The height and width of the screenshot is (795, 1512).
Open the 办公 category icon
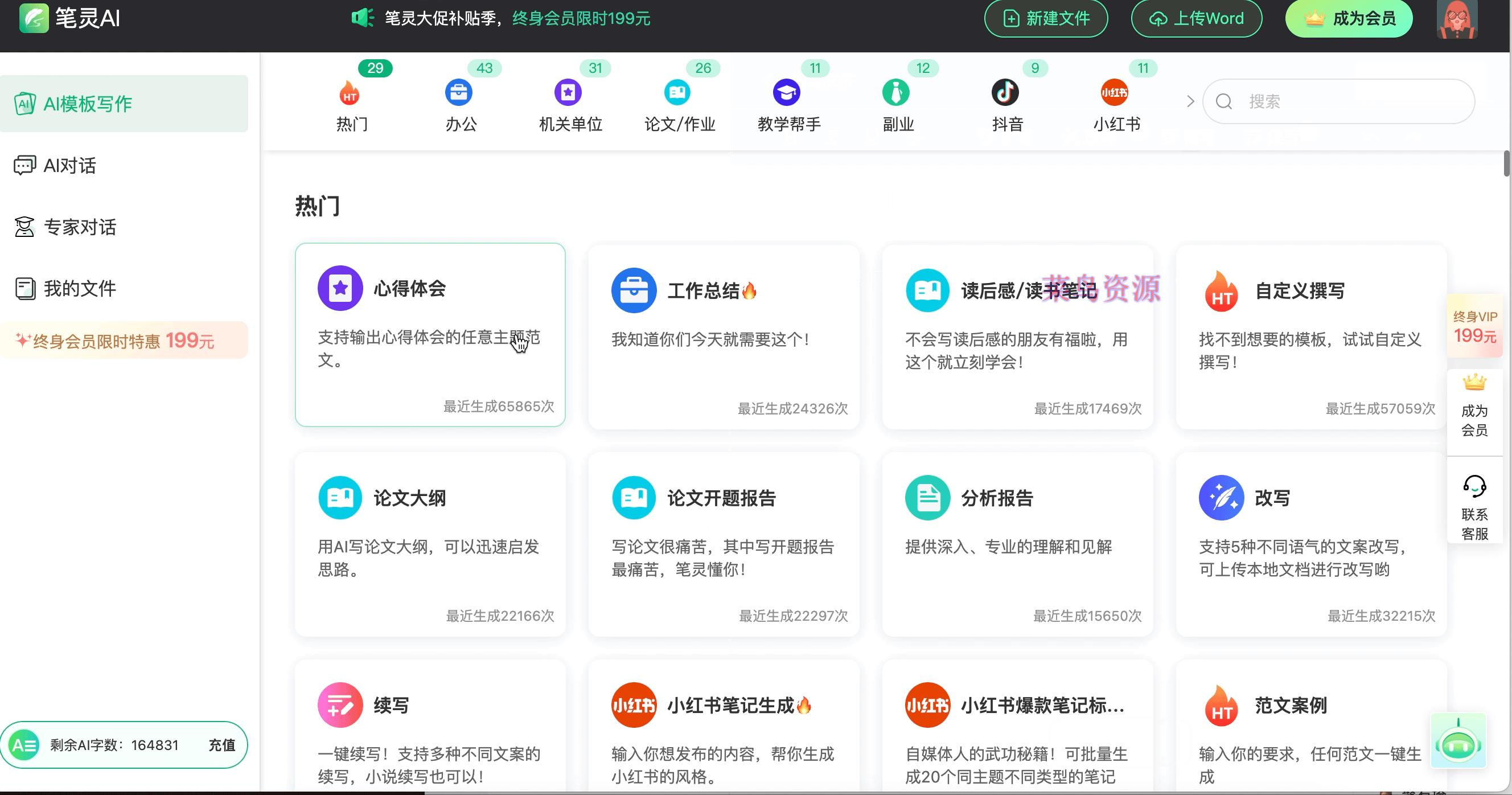coord(459,92)
